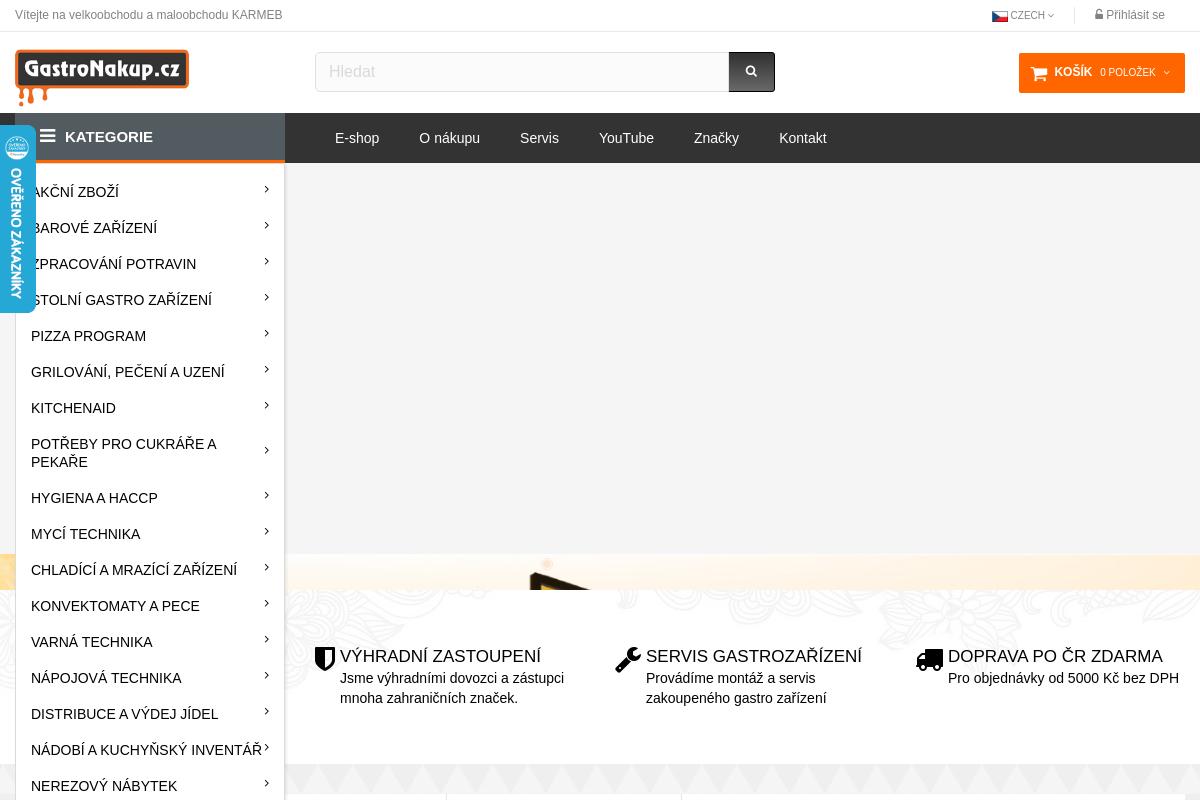Screen dimensions: 1200x800
Task: Expand the Pizza Program category arrow
Action: [267, 334]
